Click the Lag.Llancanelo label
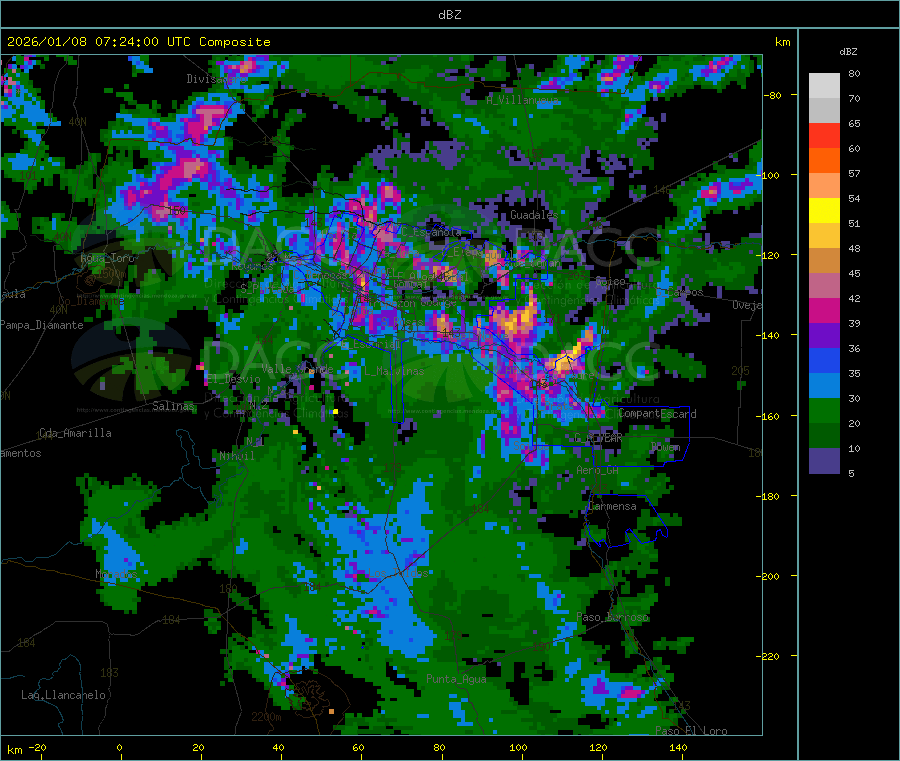 [x=64, y=696]
